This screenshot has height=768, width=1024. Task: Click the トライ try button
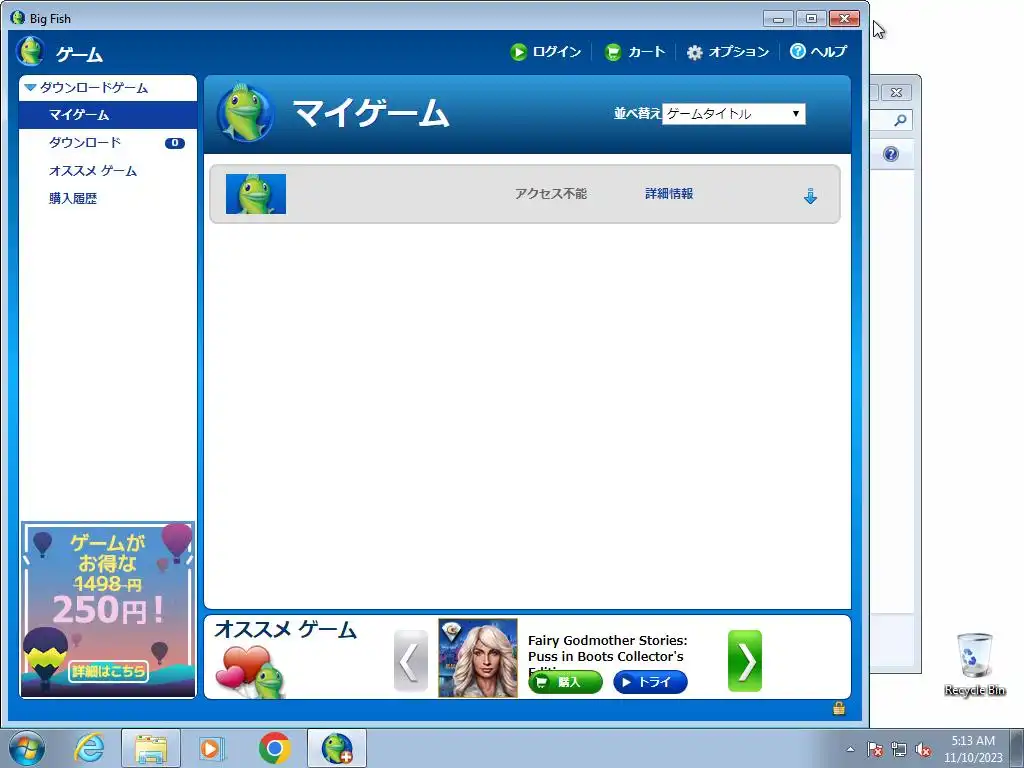(650, 682)
